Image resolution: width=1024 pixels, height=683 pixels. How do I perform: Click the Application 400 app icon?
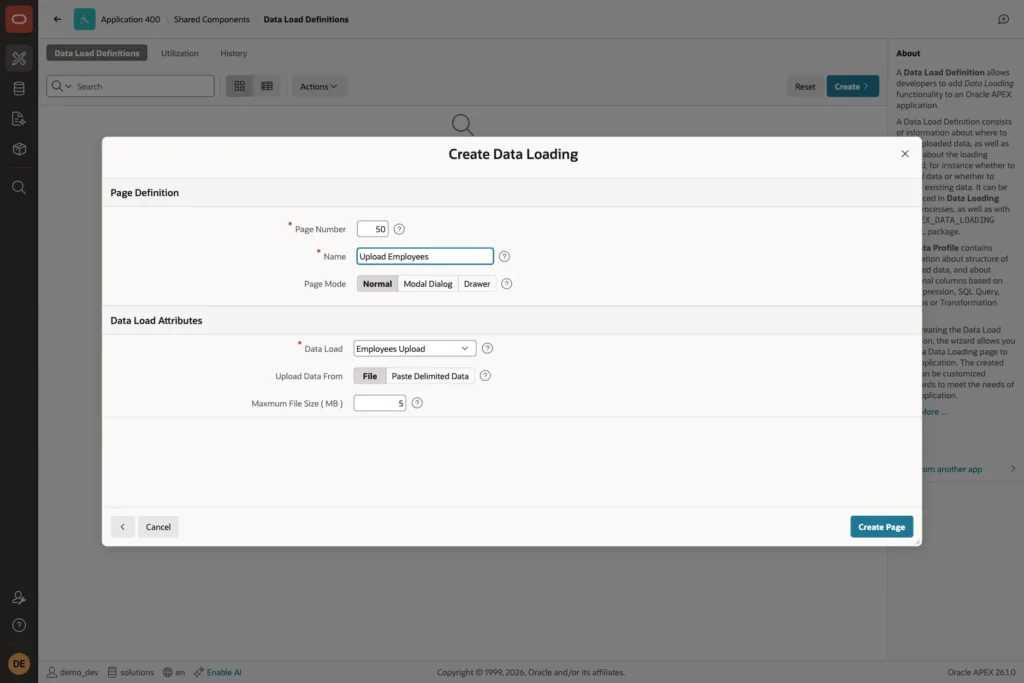[84, 19]
